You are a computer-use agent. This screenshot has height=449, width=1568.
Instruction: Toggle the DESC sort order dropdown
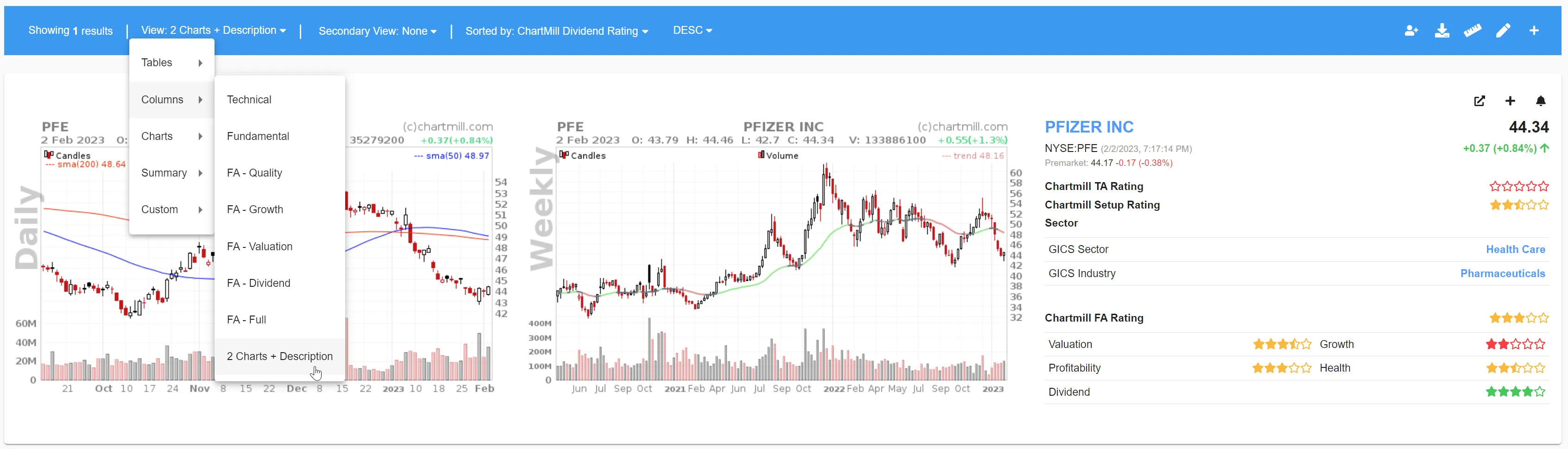[x=692, y=31]
